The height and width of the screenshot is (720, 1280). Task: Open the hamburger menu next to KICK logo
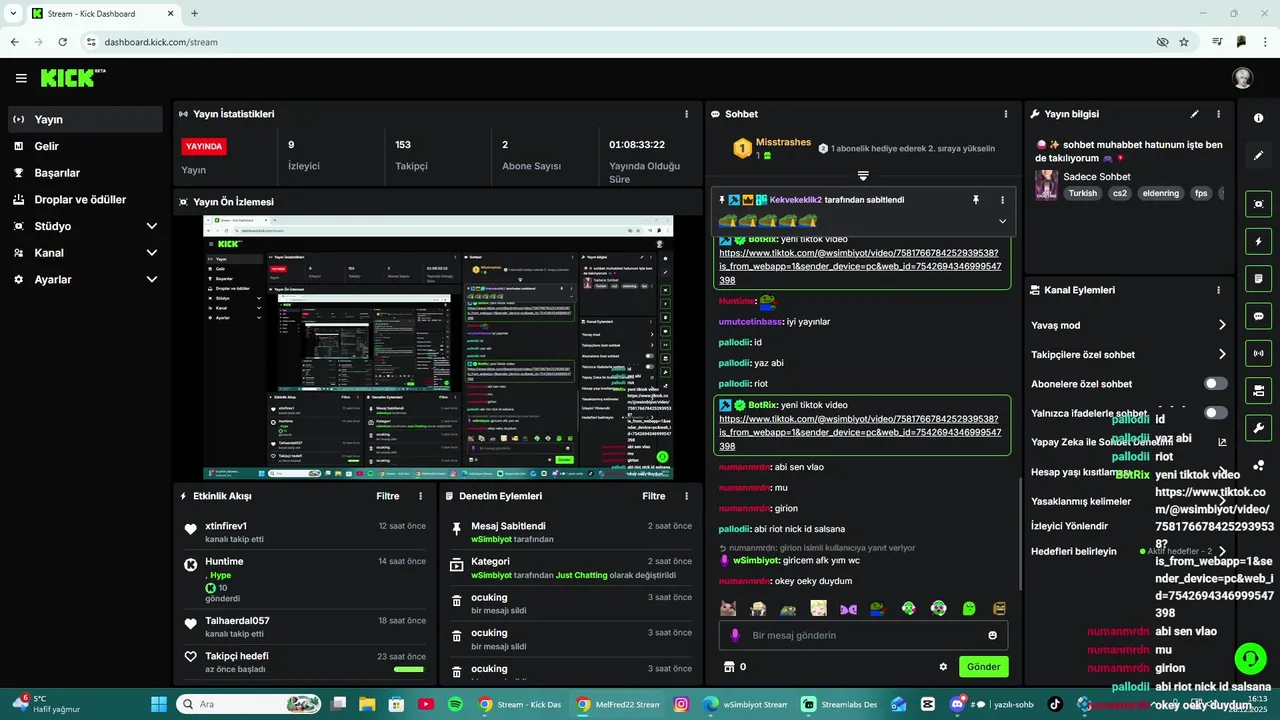click(21, 78)
